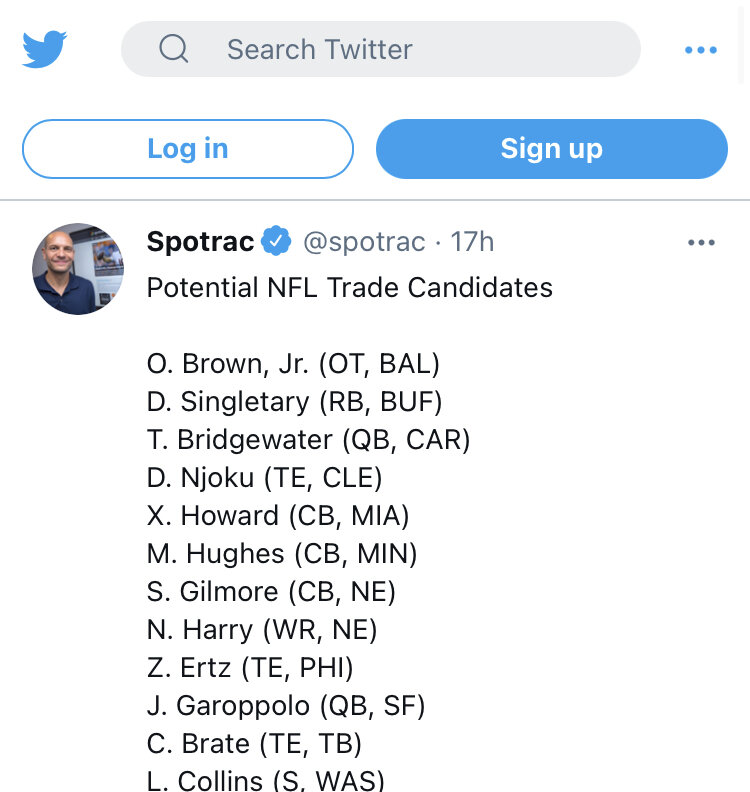Click the blue verified badge
The width and height of the screenshot is (750, 792).
[x=276, y=241]
